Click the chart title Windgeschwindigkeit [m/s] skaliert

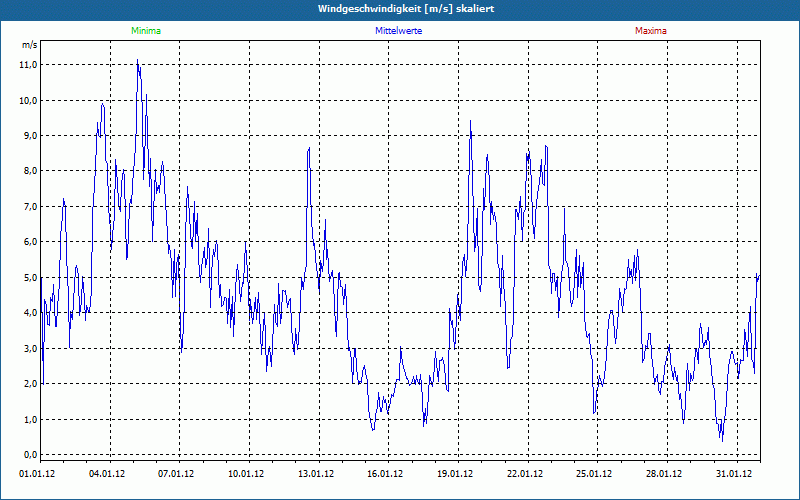click(406, 9)
